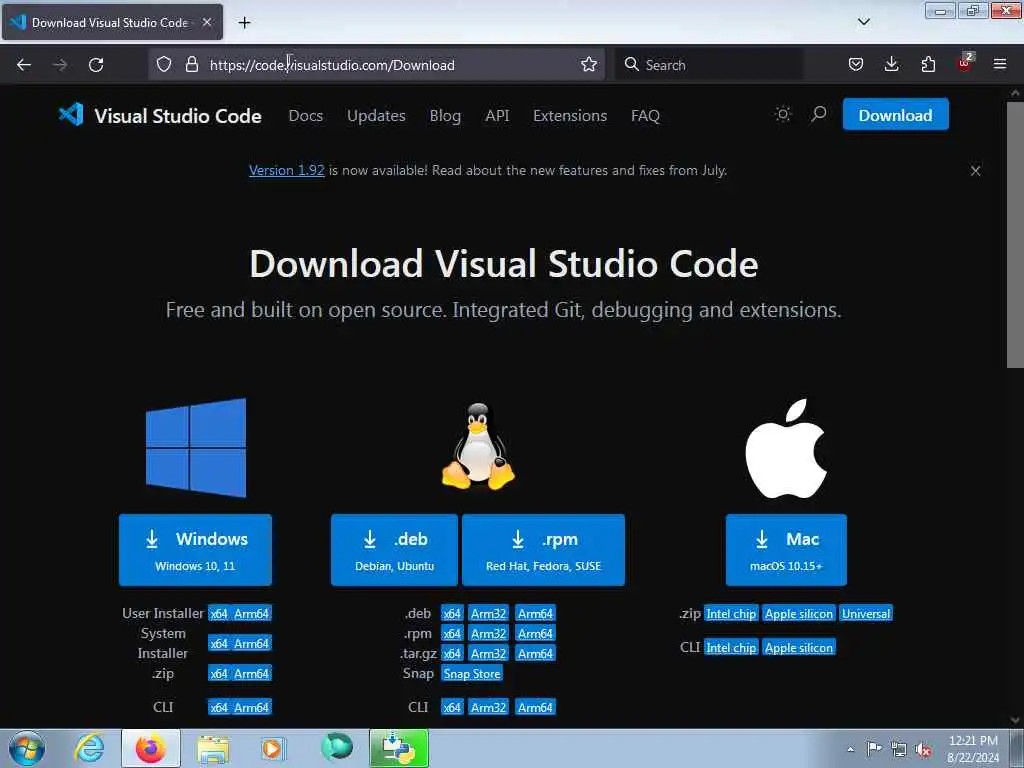Open the media player taskbar icon
The width and height of the screenshot is (1024, 768).
tap(273, 748)
